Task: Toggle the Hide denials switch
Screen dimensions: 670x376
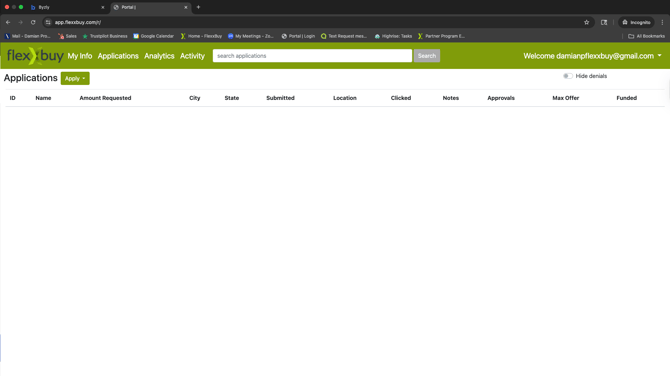Action: pos(567,76)
